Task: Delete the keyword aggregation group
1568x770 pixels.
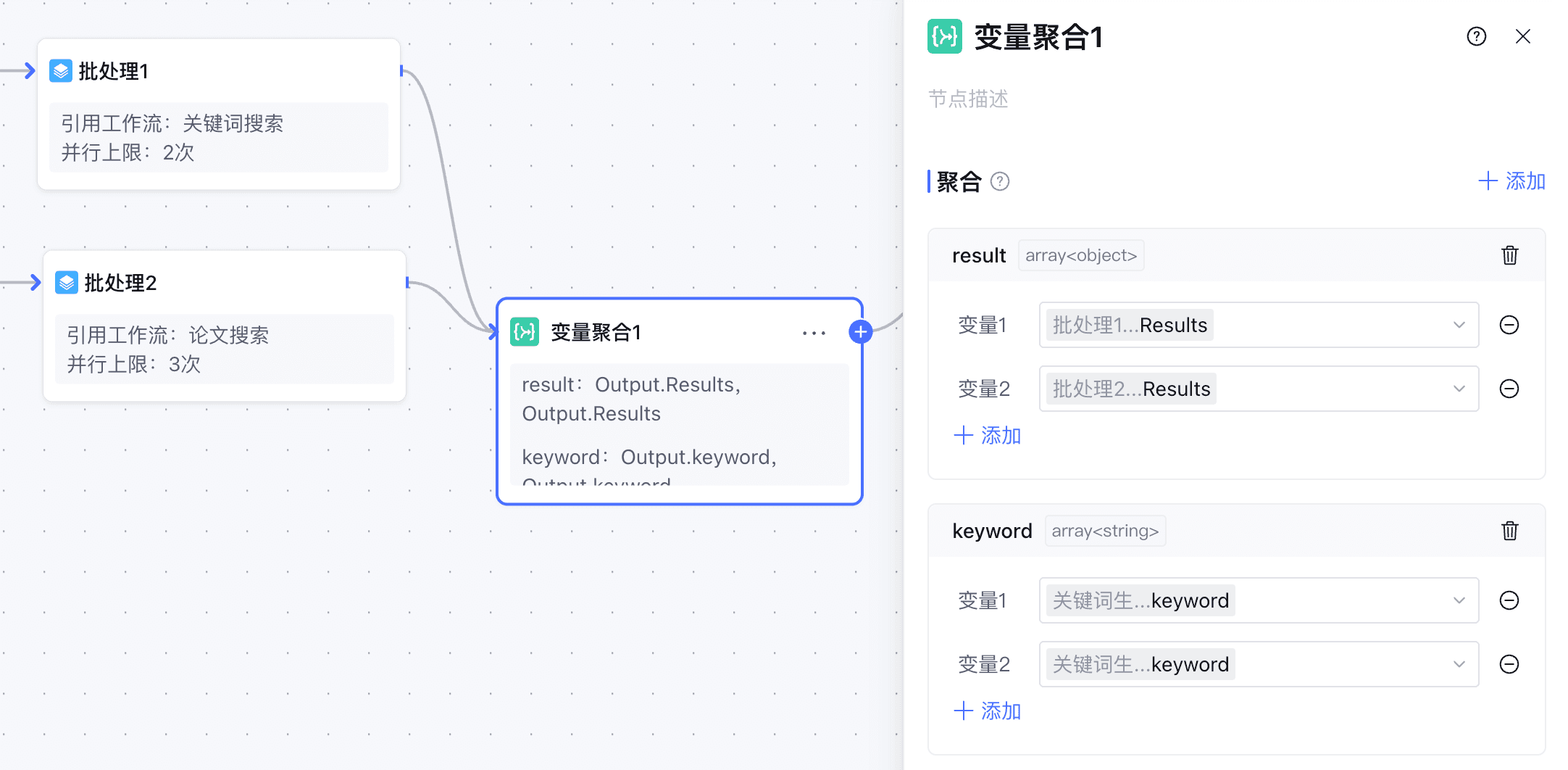Action: pos(1509,531)
